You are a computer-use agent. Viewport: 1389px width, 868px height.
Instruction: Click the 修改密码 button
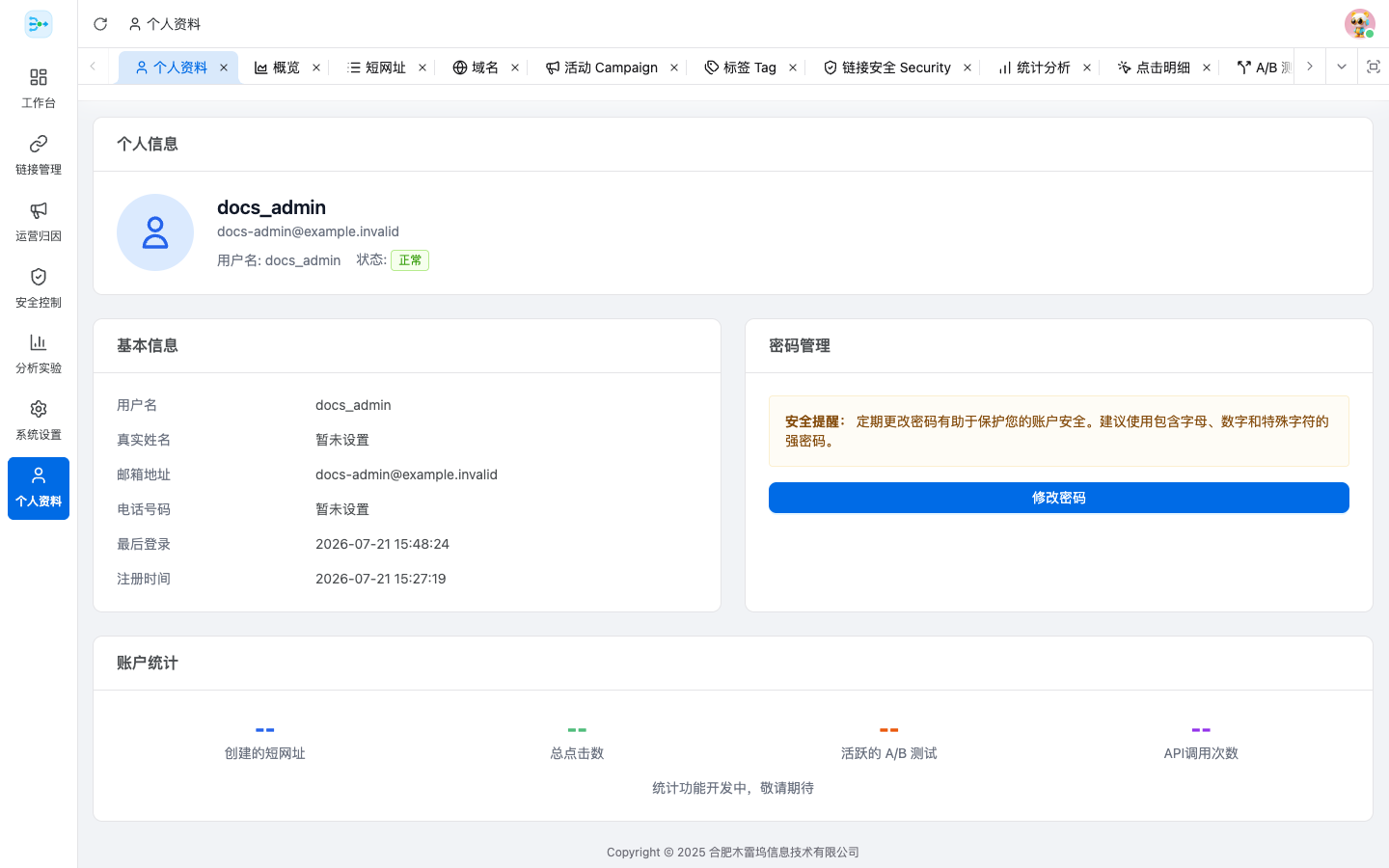tap(1059, 498)
